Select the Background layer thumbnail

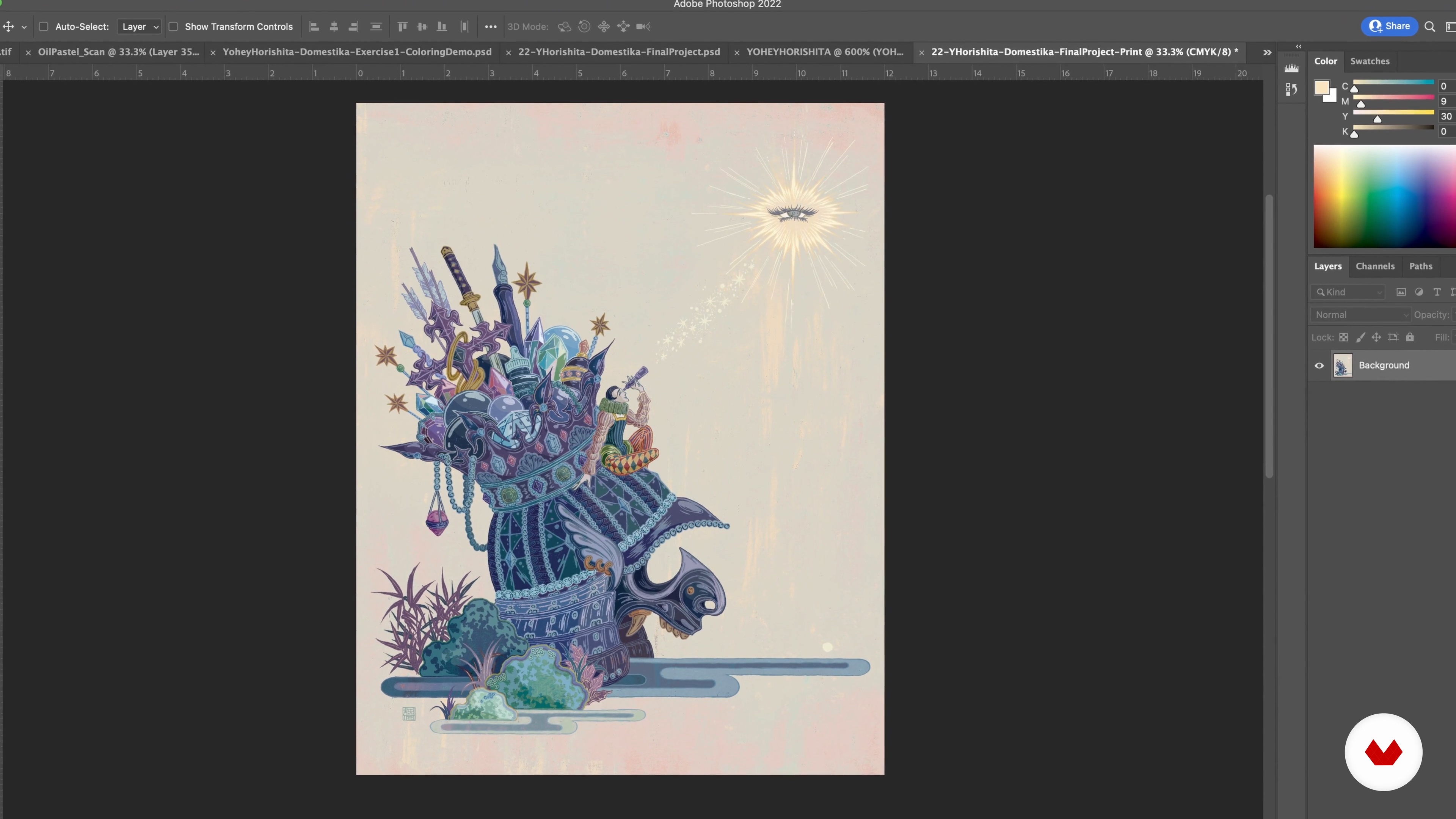click(1343, 366)
